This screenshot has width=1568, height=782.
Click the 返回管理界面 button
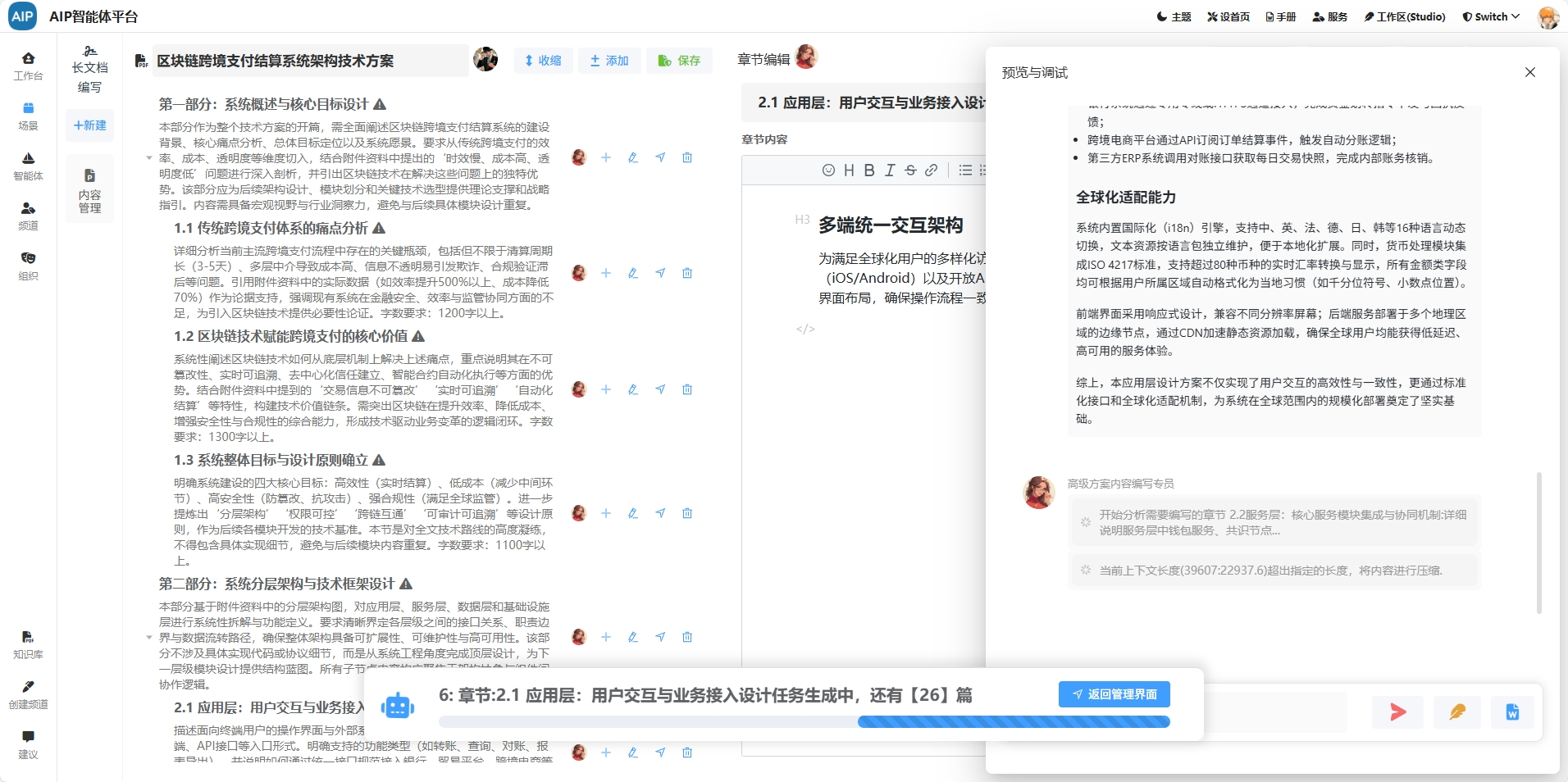click(x=1114, y=694)
